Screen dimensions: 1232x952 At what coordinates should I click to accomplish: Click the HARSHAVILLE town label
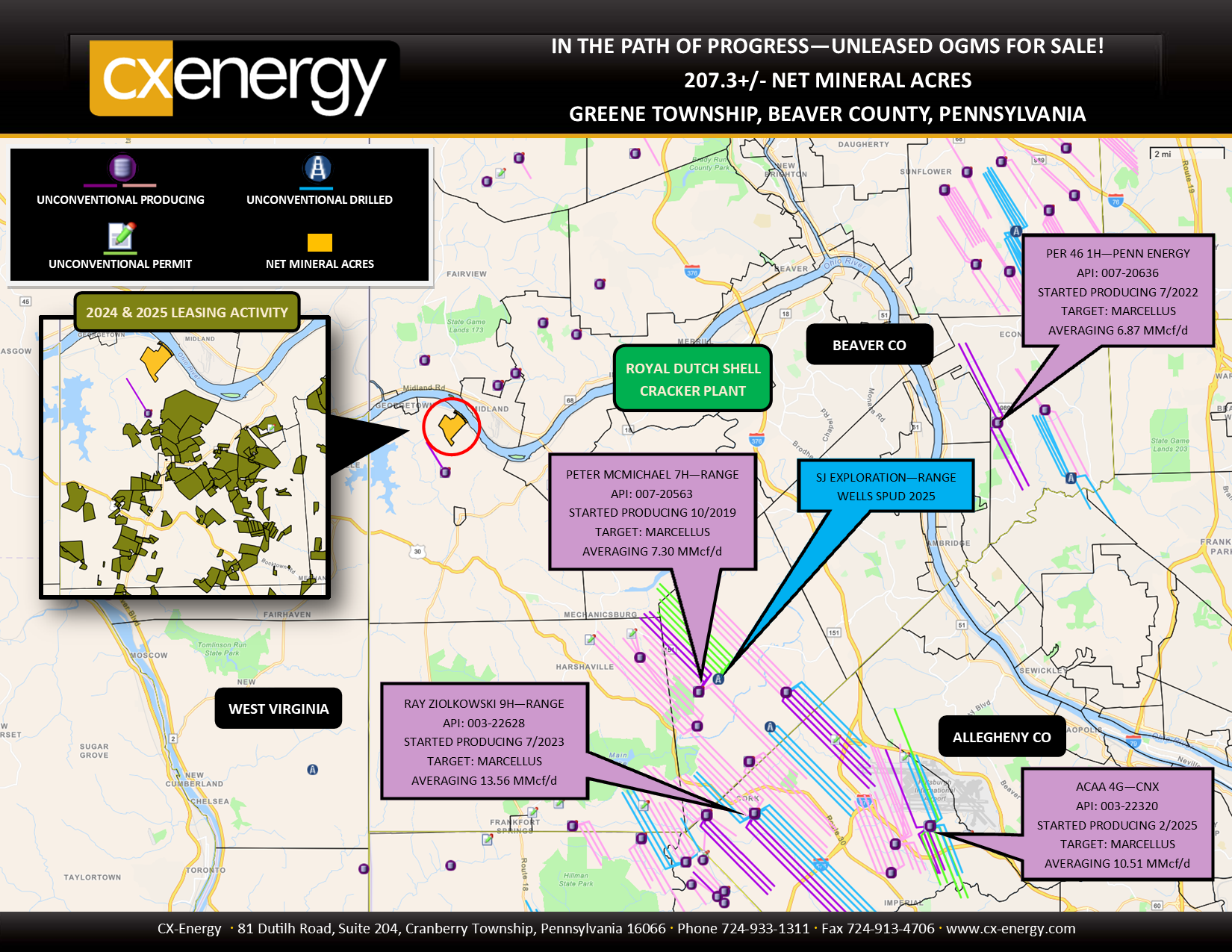tap(585, 667)
